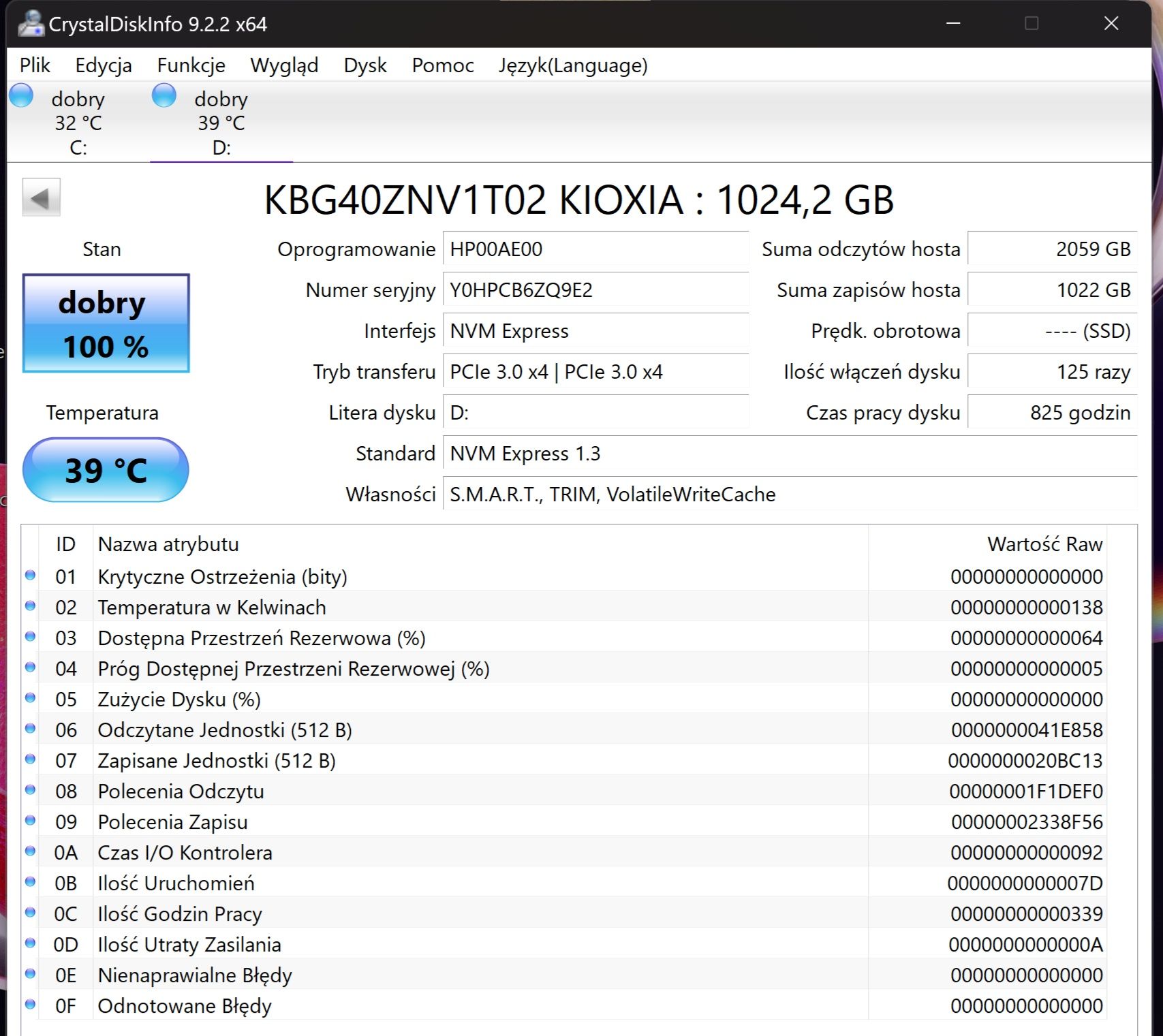Click raw value 00000000000339

click(x=1027, y=914)
